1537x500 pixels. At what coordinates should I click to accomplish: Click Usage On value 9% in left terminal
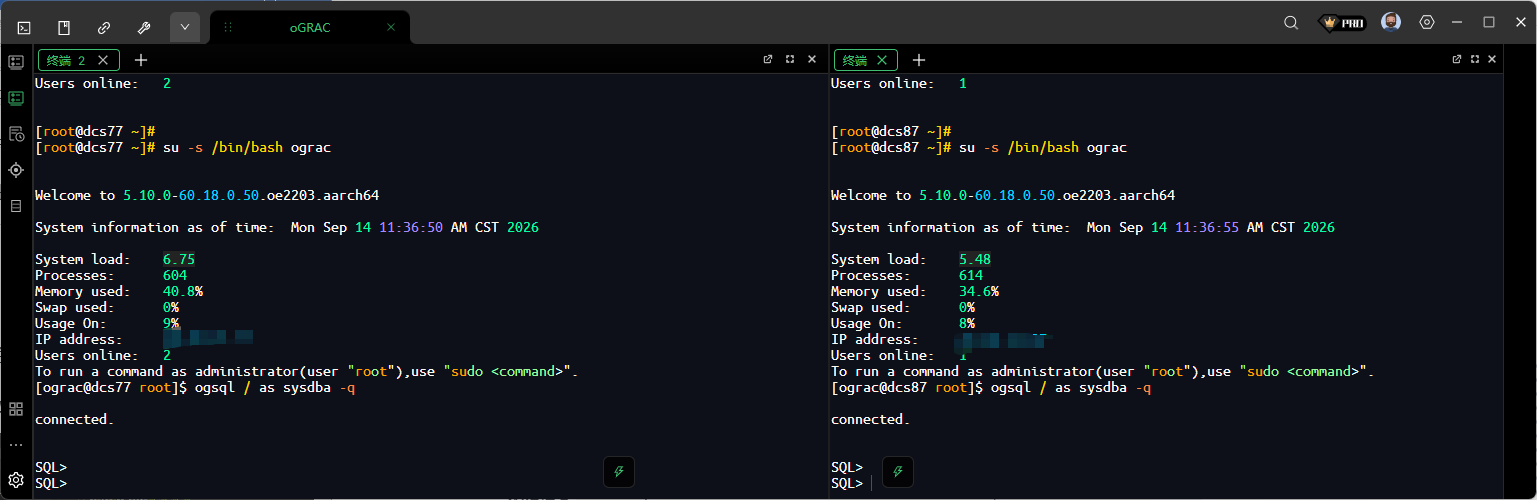click(x=171, y=324)
